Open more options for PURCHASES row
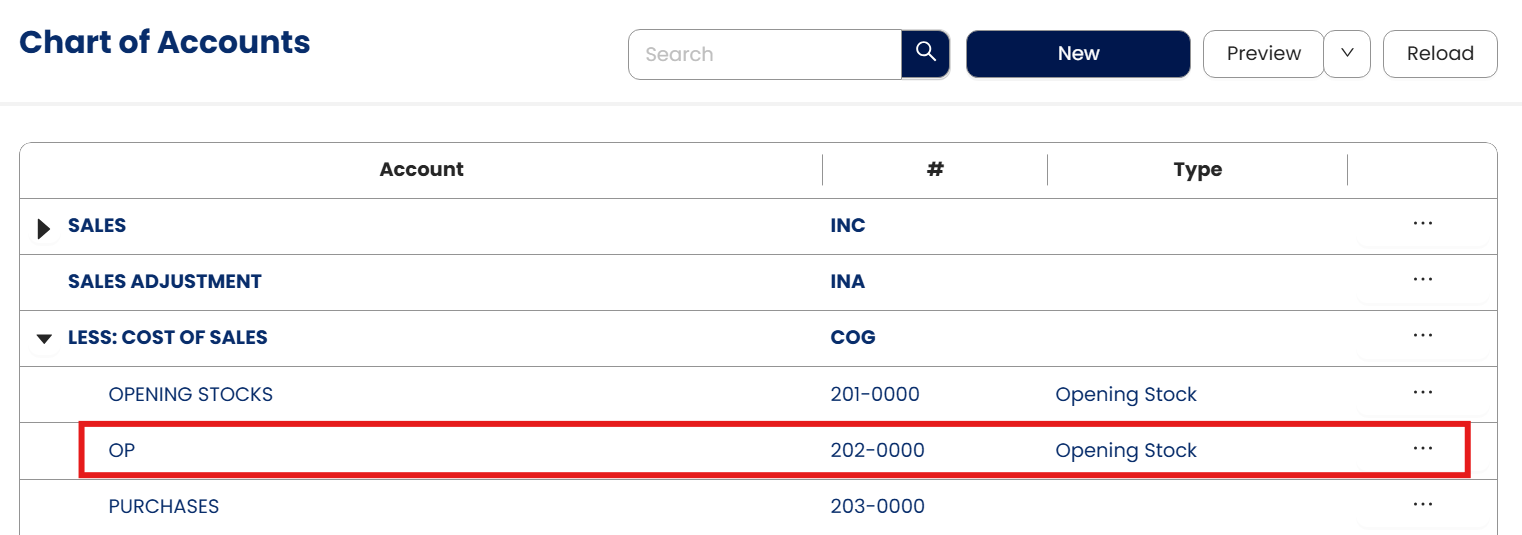Screen dimensions: 1522x535 [x=1422, y=505]
